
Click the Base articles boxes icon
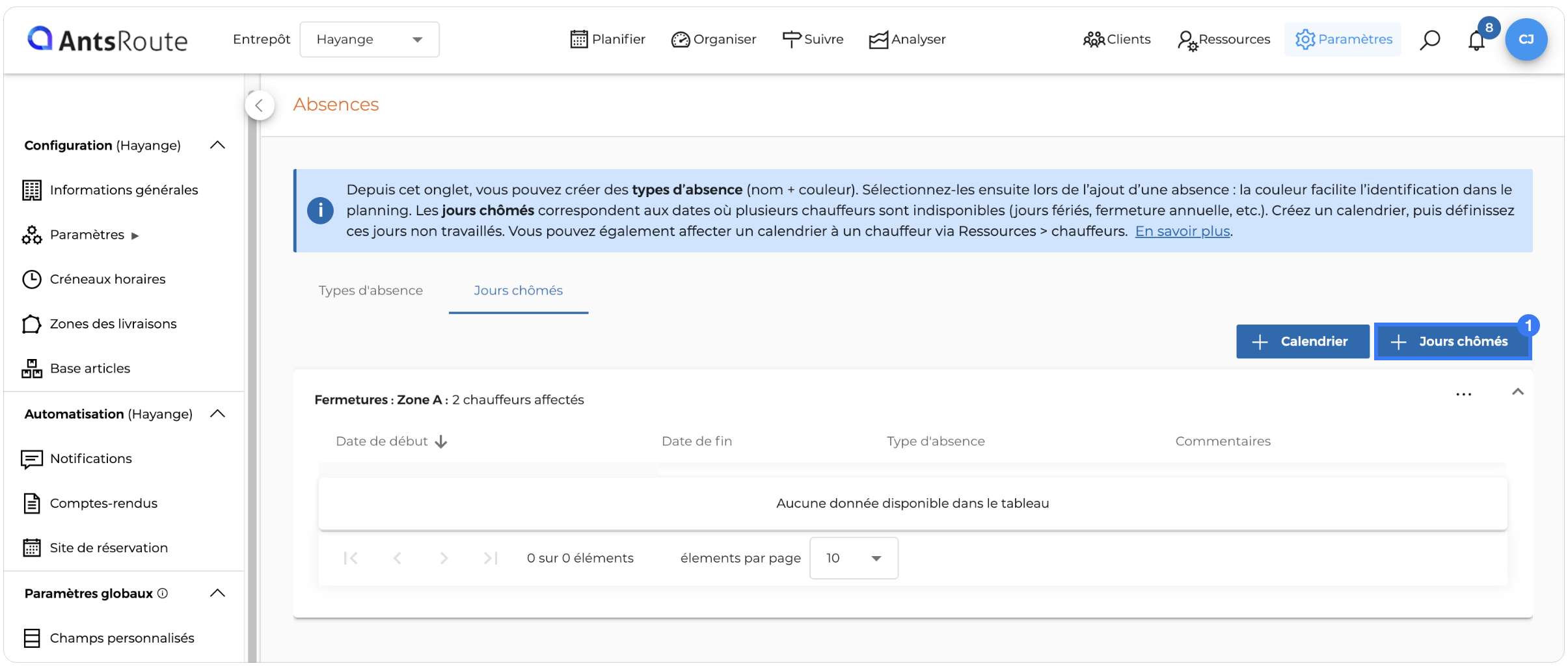tap(31, 368)
